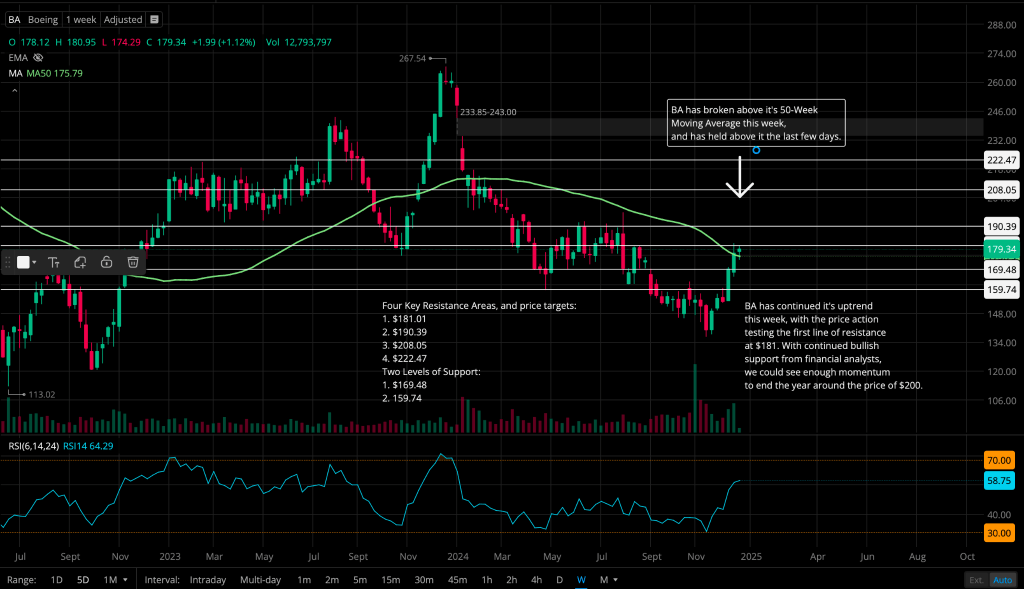The image size is (1024, 589).
Task: Click the text size icon in drawing toolbar
Action: [x=54, y=262]
